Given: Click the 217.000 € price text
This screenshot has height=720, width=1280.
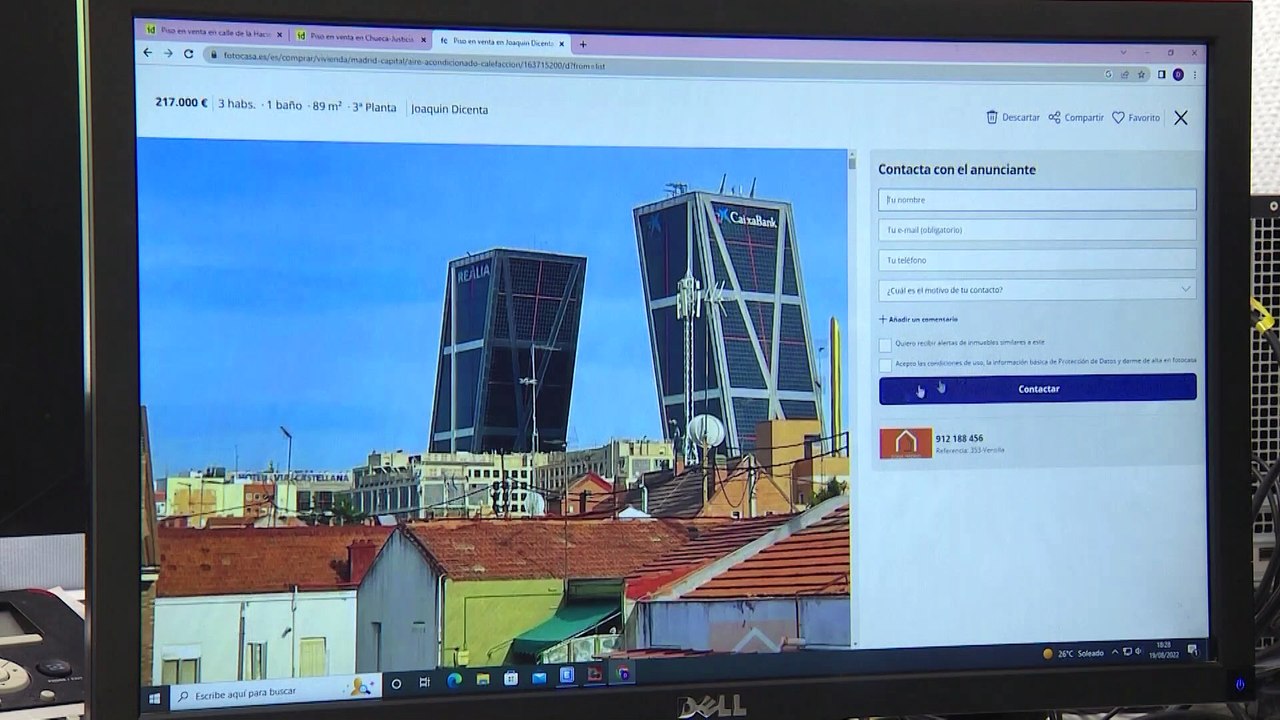Looking at the screenshot, I should point(181,102).
